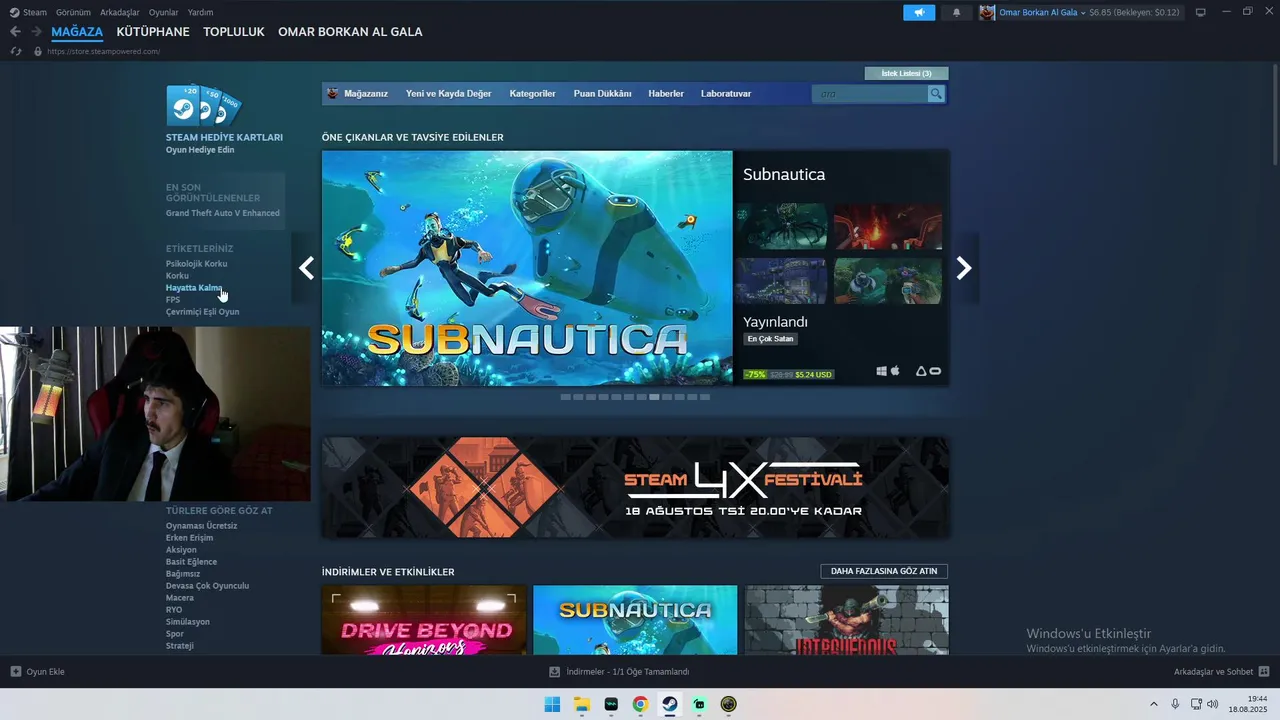The image size is (1280, 720).
Task: Click the Subnautica featured capsule image
Action: pyautogui.click(x=527, y=268)
